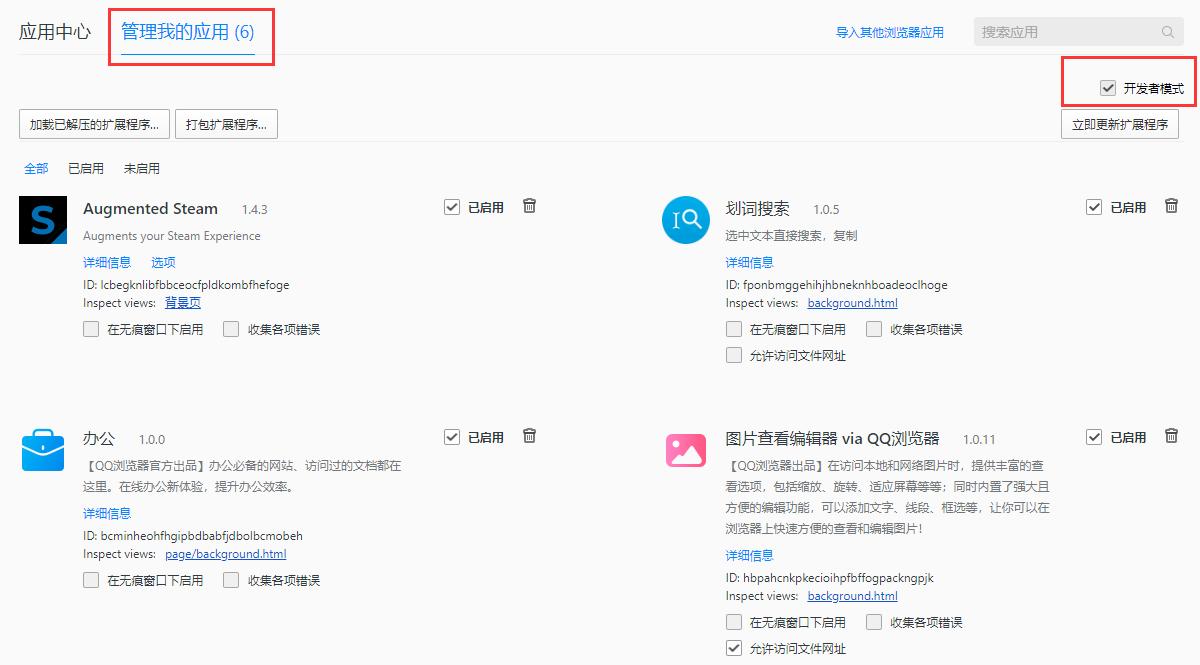The width and height of the screenshot is (1200, 665).
Task: Open 导入其他浏览器应用 link
Action: [890, 31]
